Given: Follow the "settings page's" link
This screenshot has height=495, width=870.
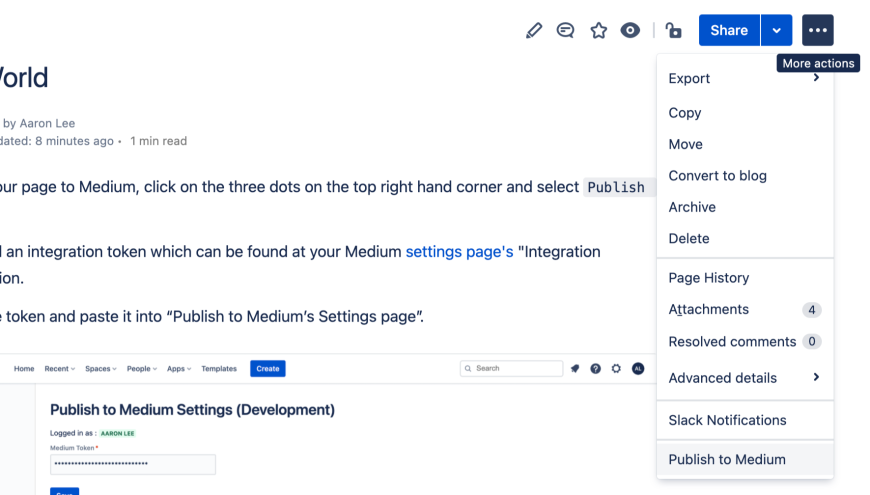Looking at the screenshot, I should pos(459,252).
